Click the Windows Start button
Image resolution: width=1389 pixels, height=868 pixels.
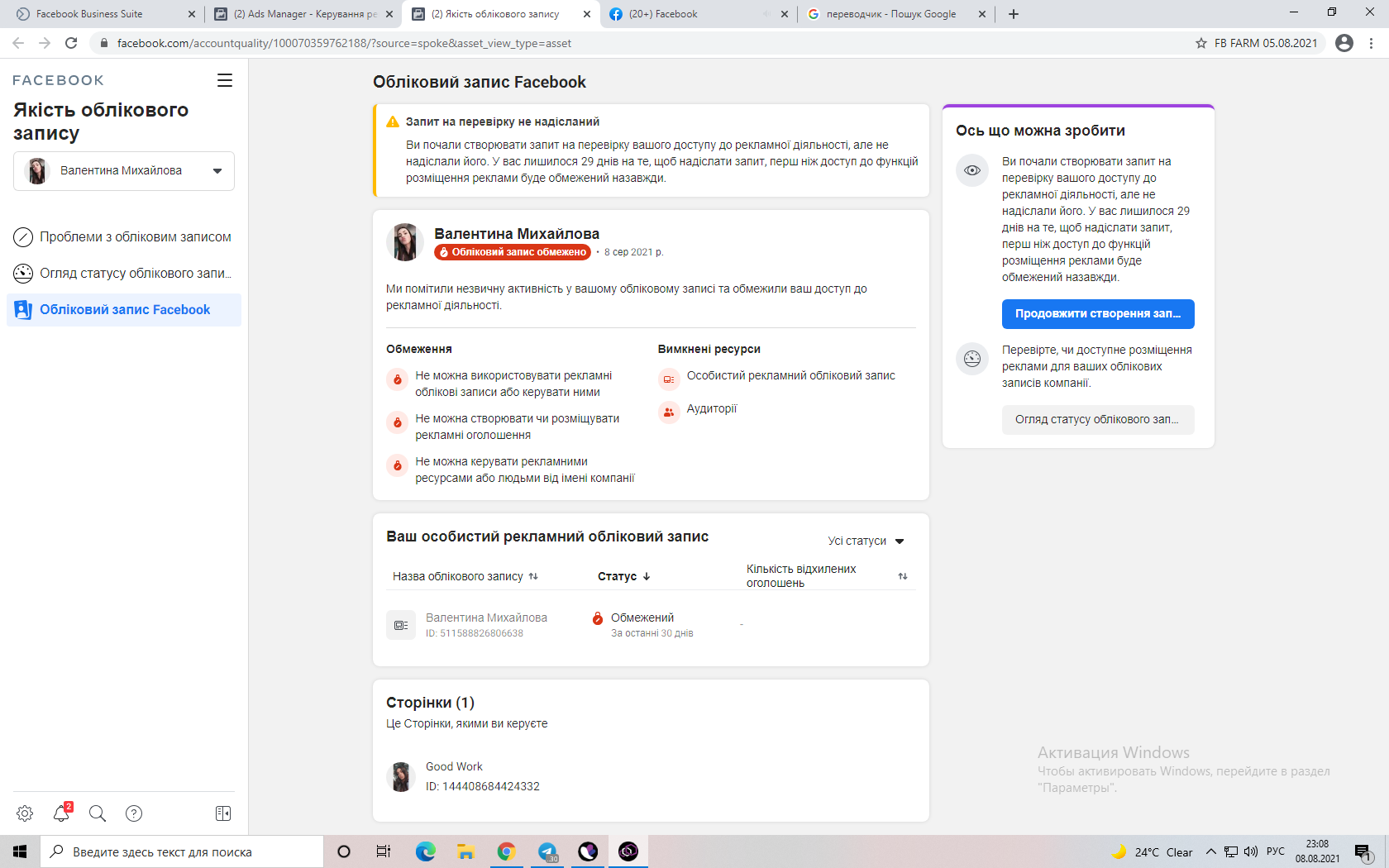[x=20, y=851]
